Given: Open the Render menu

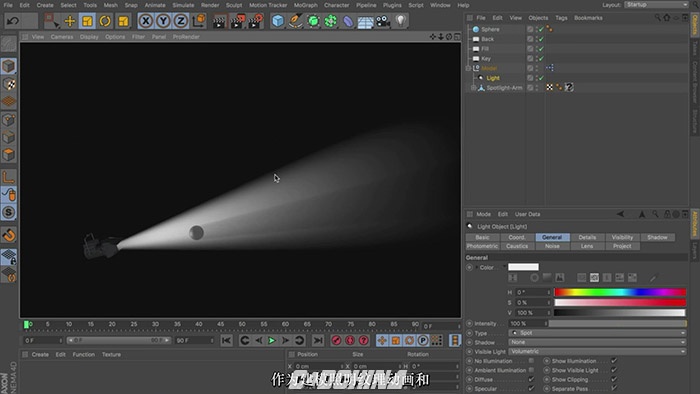Looking at the screenshot, I should pyautogui.click(x=210, y=5).
